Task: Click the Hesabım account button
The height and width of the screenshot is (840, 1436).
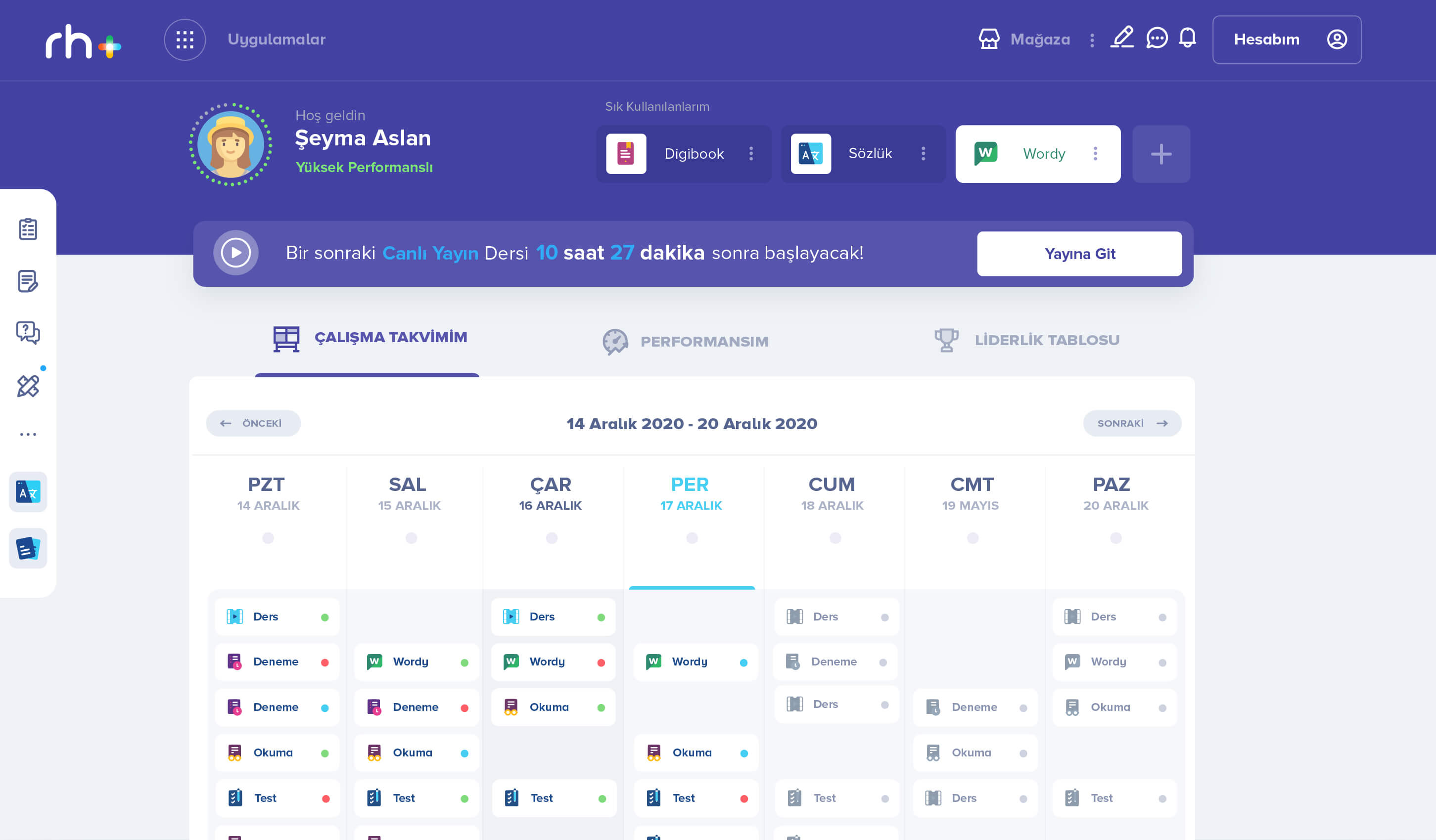Action: [x=1286, y=40]
